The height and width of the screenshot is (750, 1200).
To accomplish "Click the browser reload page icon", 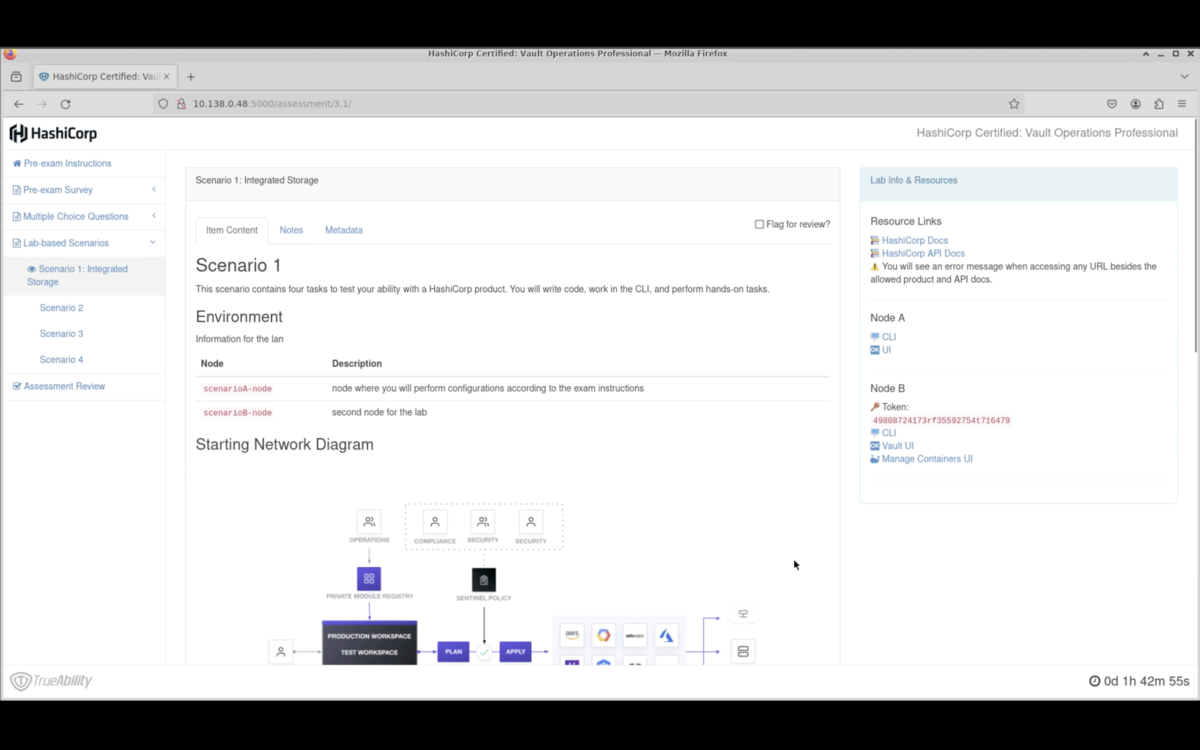I will [65, 103].
